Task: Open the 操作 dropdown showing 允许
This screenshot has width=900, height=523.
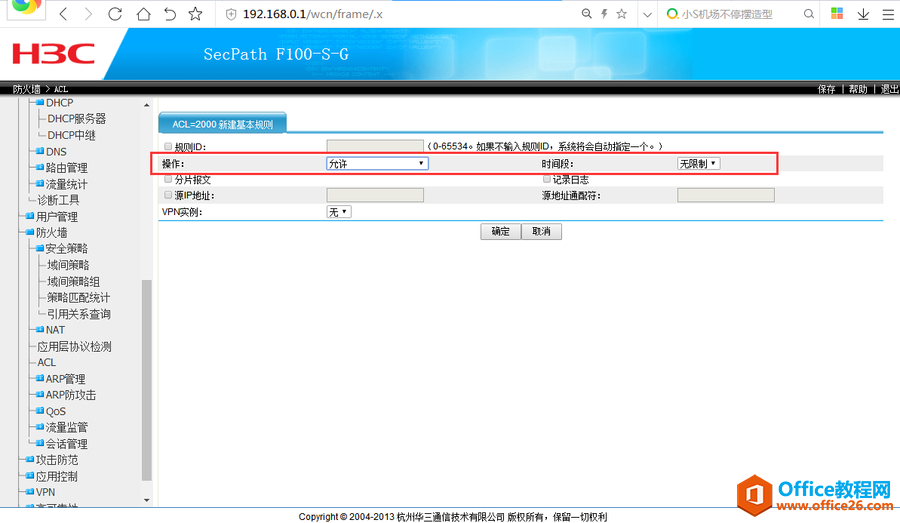Action: (377, 164)
